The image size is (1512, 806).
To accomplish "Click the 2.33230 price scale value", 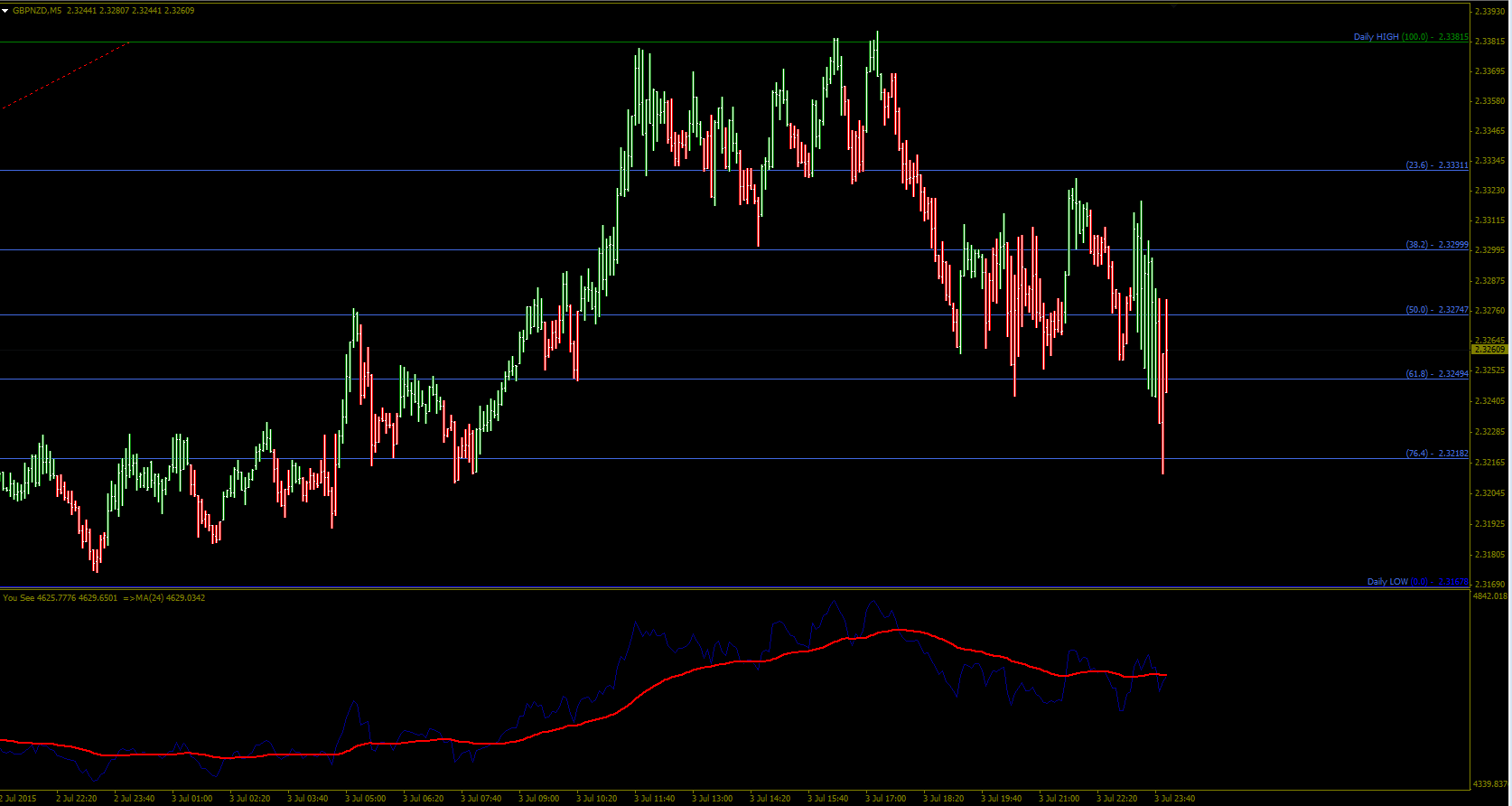I will (x=1489, y=191).
